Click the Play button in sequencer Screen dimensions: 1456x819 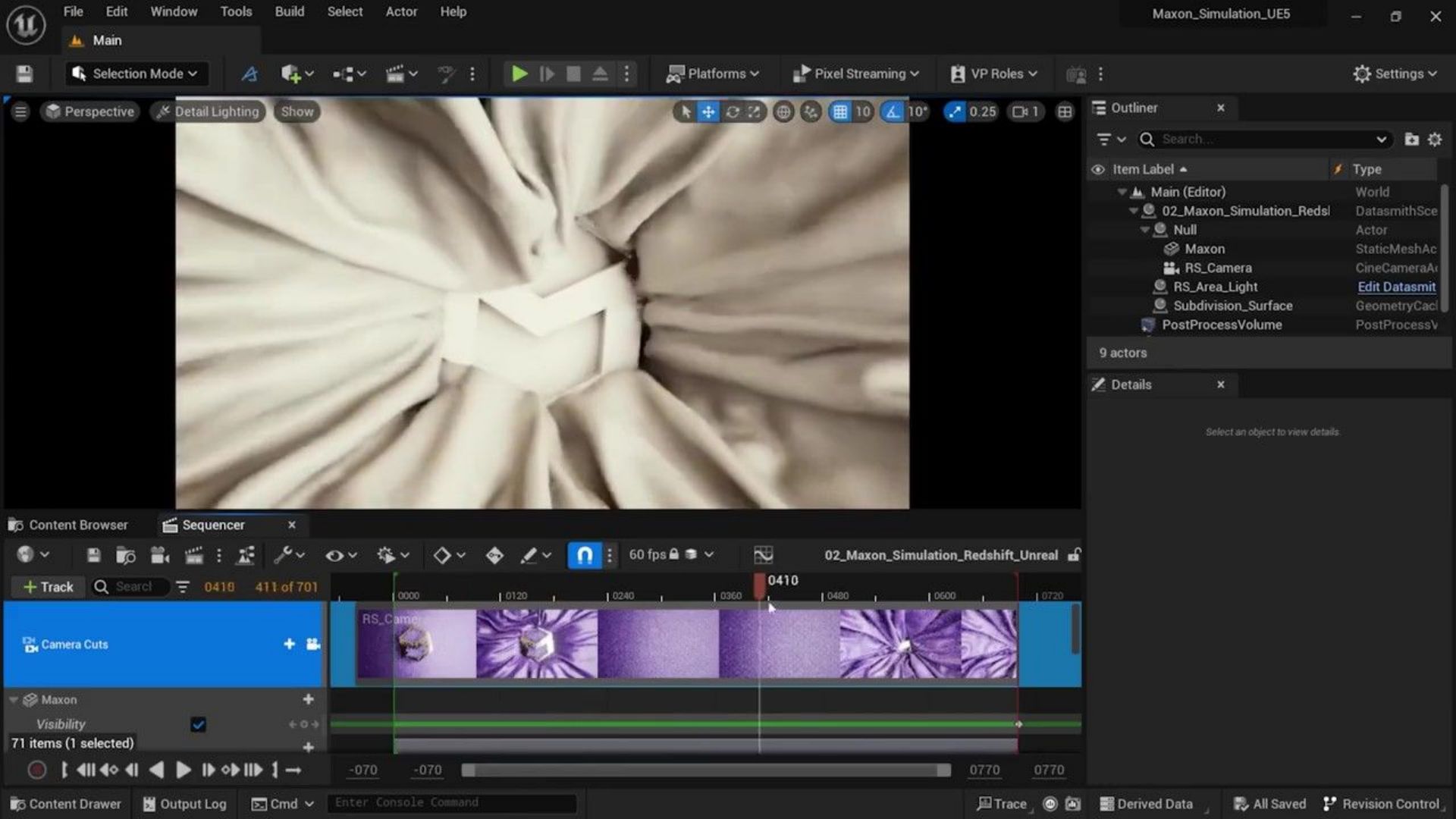click(183, 769)
